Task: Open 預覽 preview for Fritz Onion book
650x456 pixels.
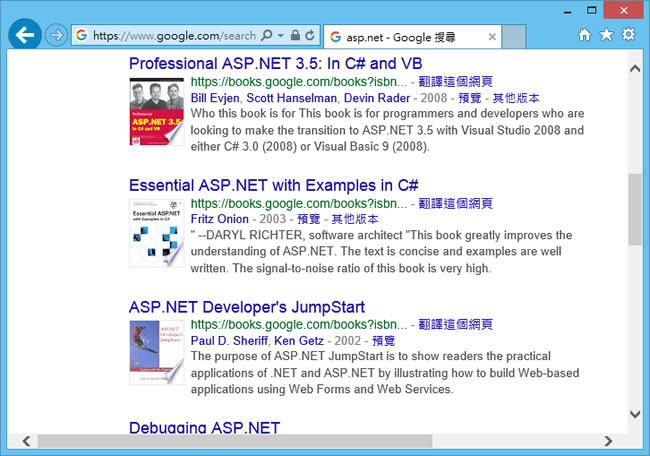Action: tap(308, 219)
